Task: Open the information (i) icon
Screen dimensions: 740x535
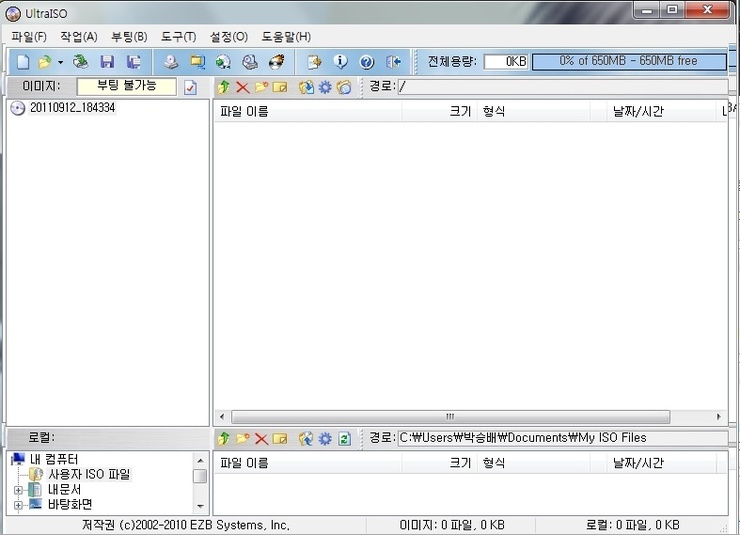Action: pos(340,62)
